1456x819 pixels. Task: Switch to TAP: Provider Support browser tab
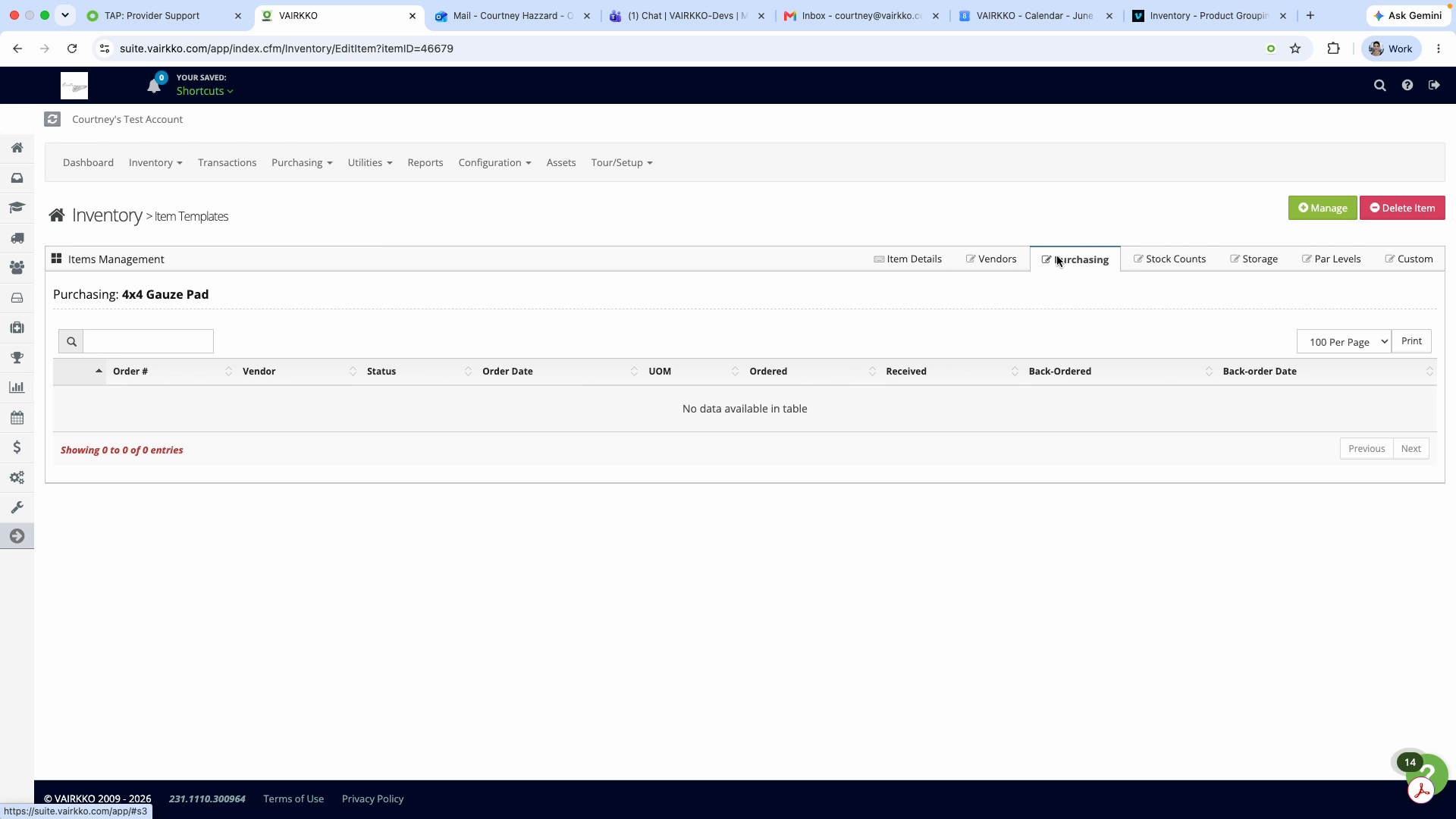click(163, 15)
